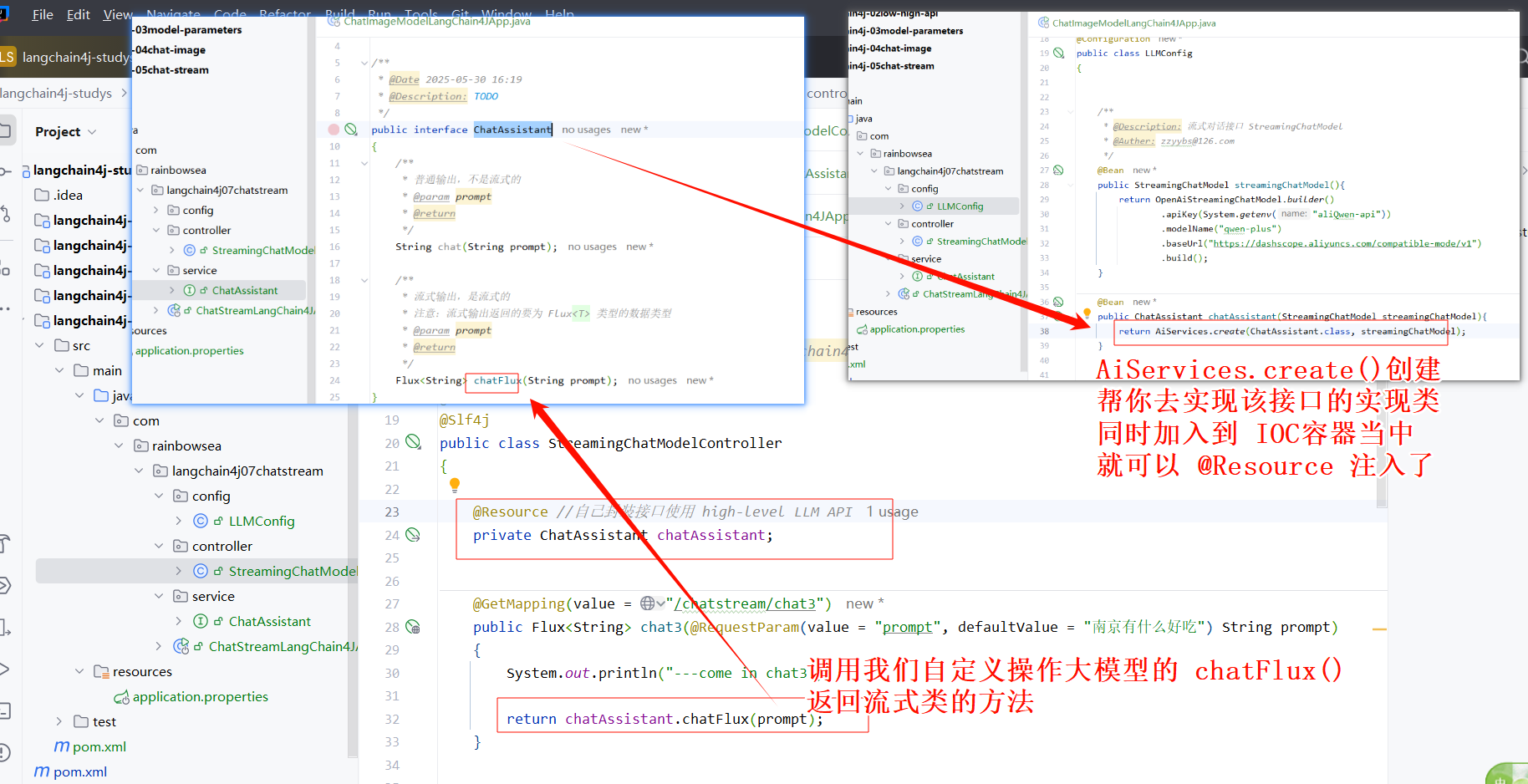Open the langchain4j-study project name selector

[x=75, y=57]
